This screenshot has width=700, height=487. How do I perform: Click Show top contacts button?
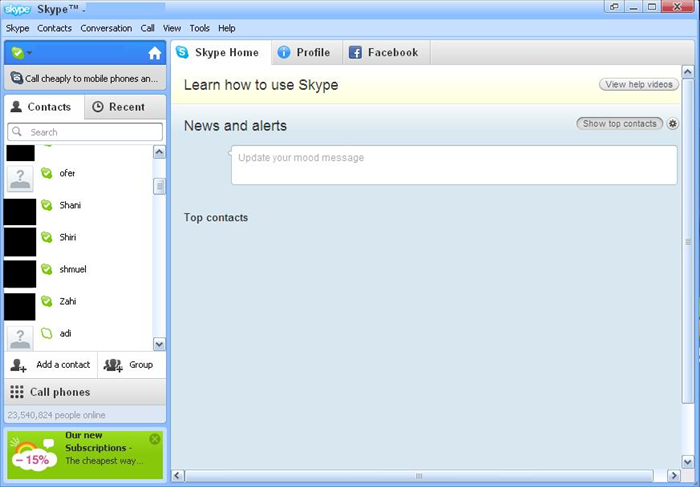[620, 124]
